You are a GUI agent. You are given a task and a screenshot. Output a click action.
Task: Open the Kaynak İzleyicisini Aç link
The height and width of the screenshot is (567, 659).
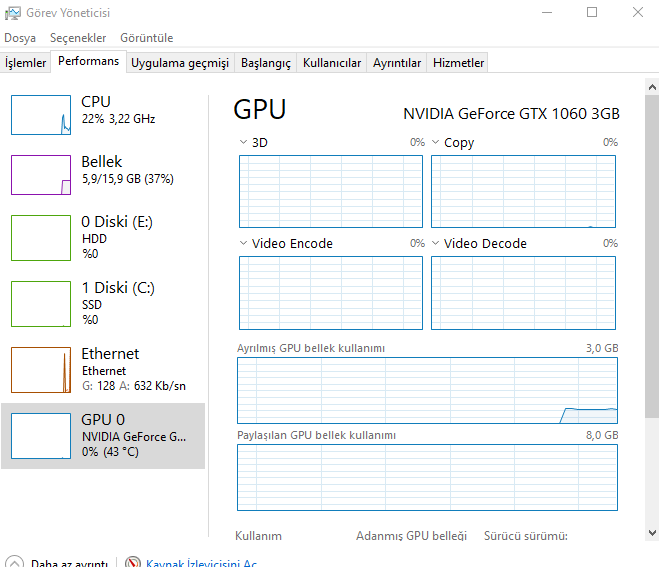[x=201, y=563]
